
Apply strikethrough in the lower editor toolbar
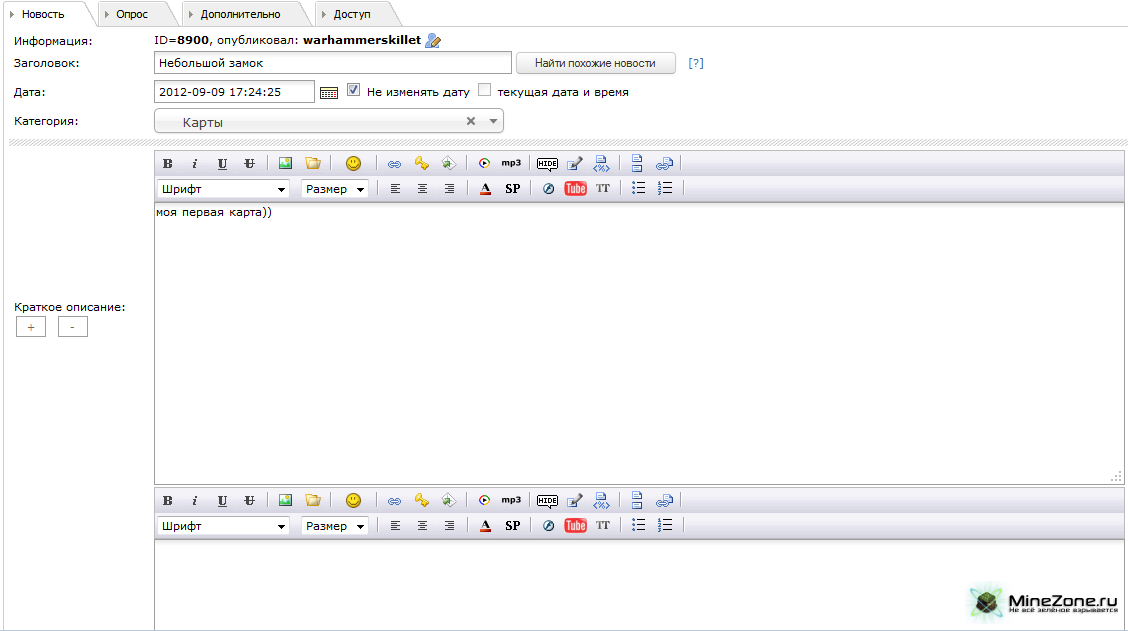pyautogui.click(x=249, y=500)
